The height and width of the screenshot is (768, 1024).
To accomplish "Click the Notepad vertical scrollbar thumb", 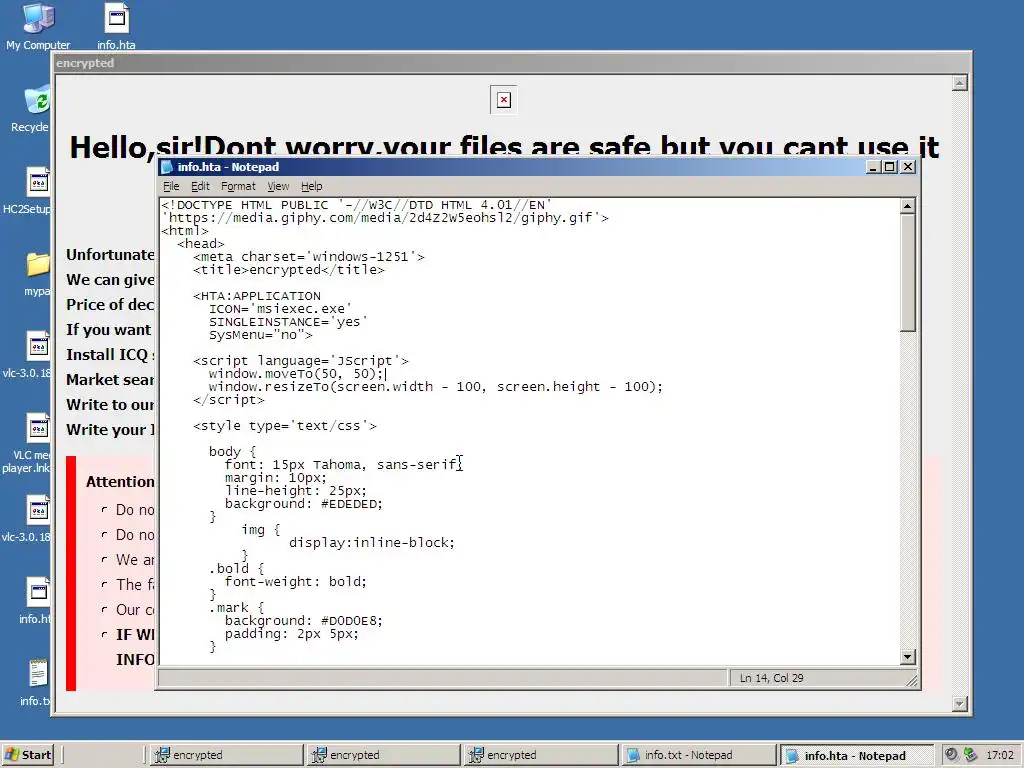I will coord(907,273).
